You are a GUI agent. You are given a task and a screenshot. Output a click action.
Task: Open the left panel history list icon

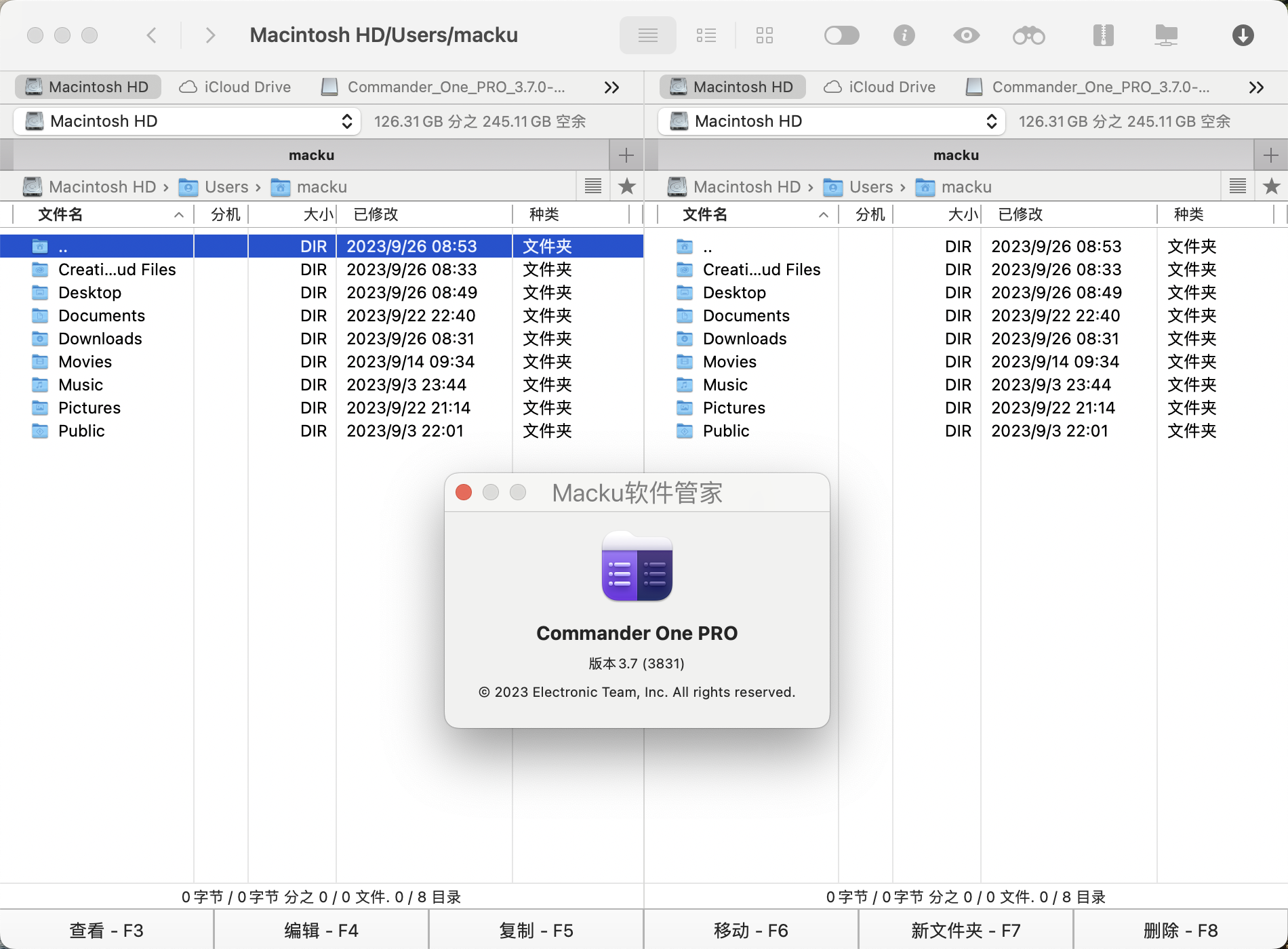tap(593, 186)
